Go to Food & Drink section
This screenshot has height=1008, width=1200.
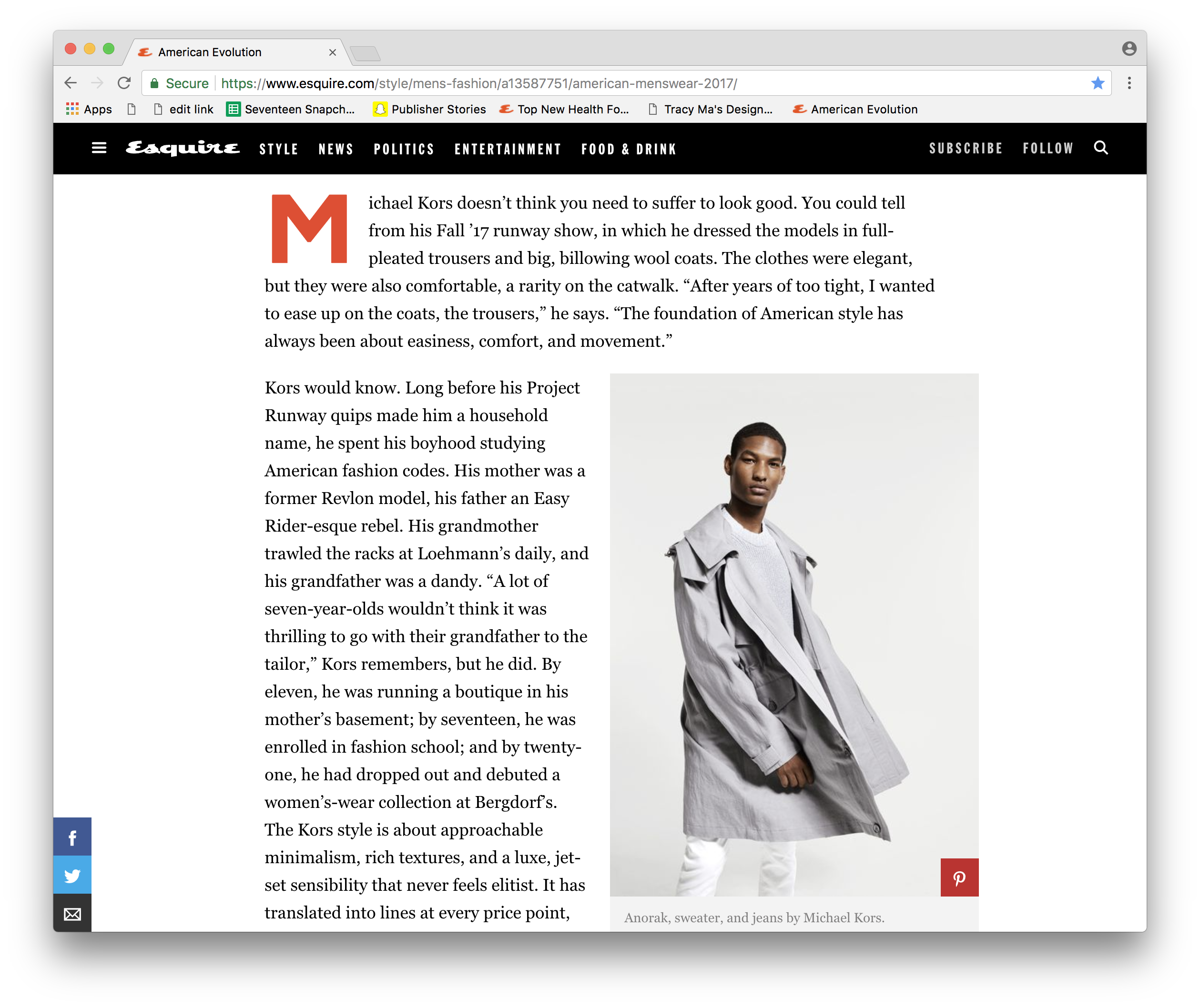[x=629, y=149]
